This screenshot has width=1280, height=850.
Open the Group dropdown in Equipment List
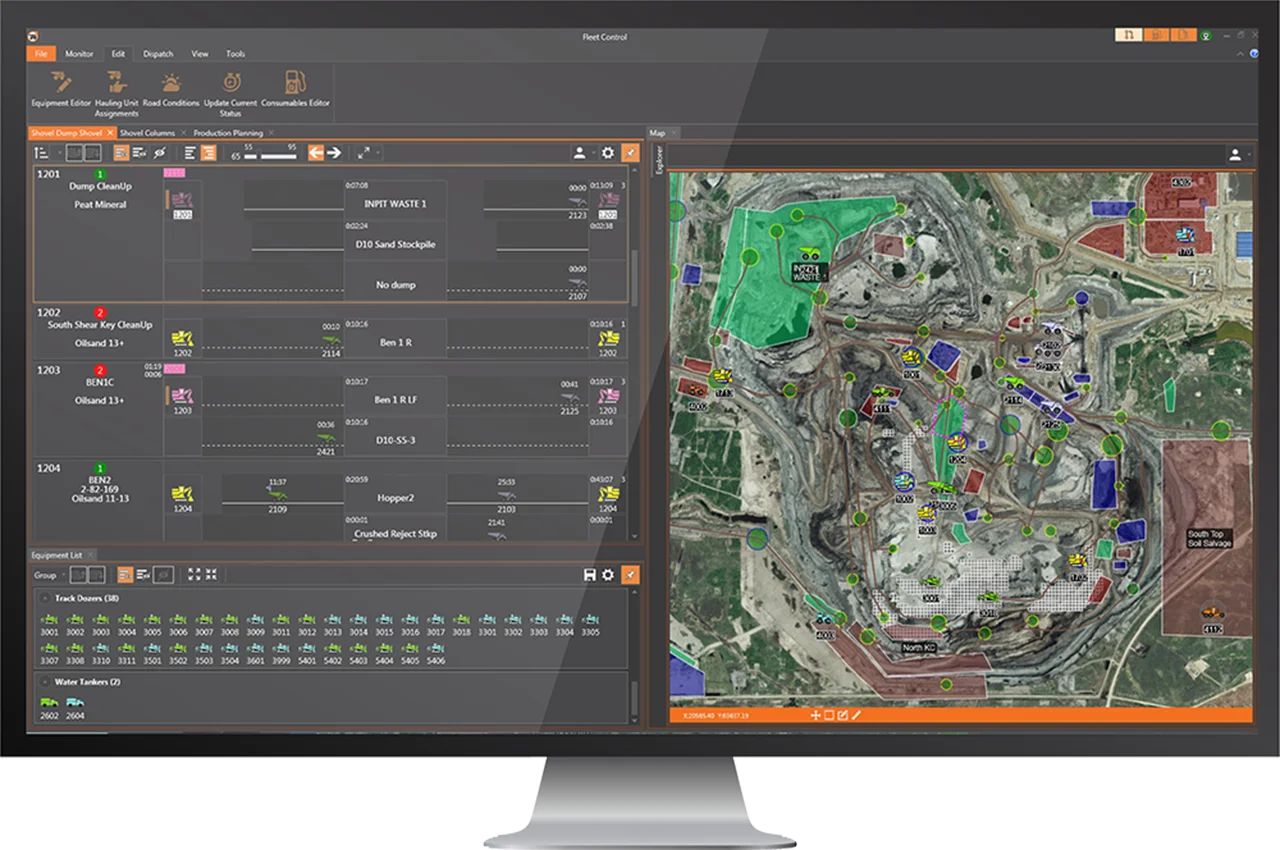(50, 575)
